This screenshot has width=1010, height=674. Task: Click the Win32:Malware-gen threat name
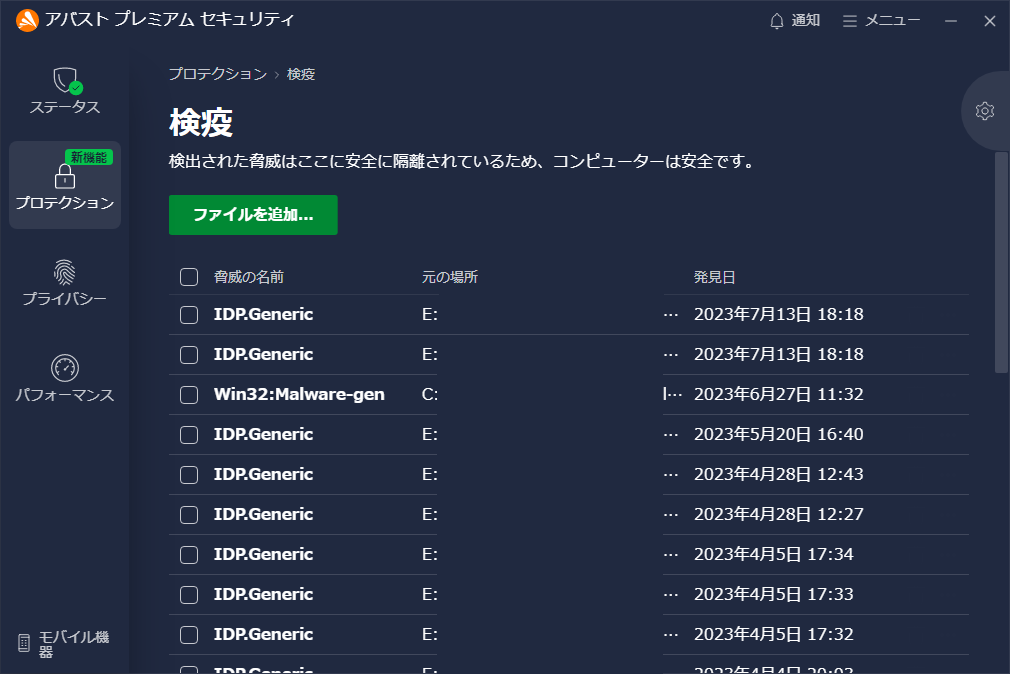299,394
